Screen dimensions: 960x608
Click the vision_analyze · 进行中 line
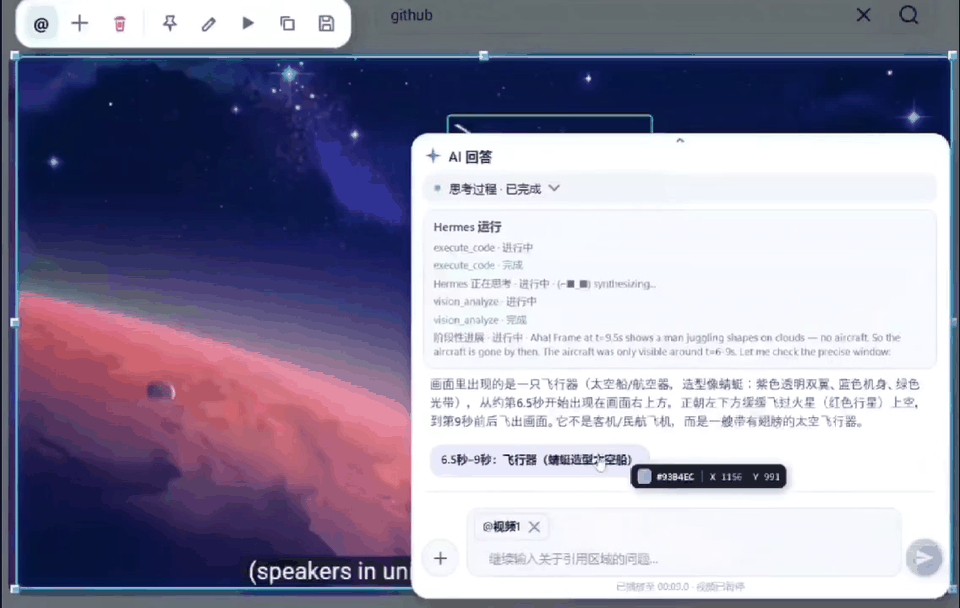coord(485,301)
